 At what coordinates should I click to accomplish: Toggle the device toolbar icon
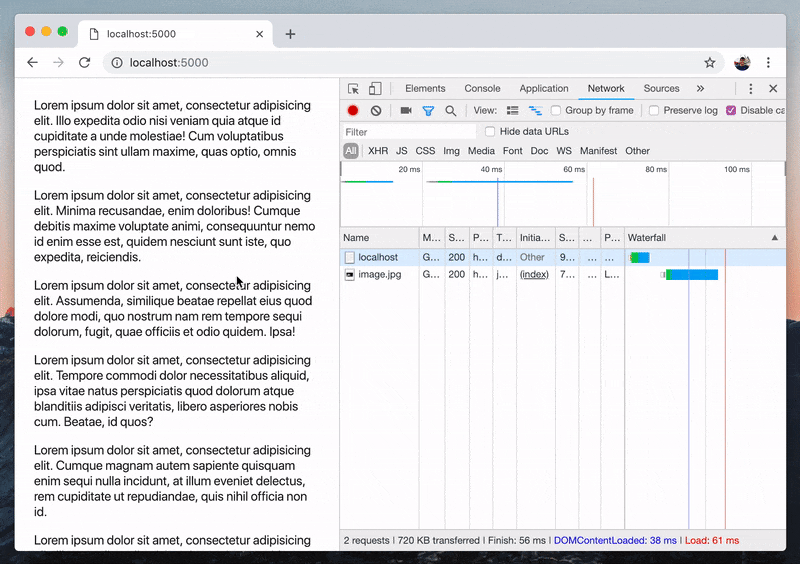[x=375, y=89]
